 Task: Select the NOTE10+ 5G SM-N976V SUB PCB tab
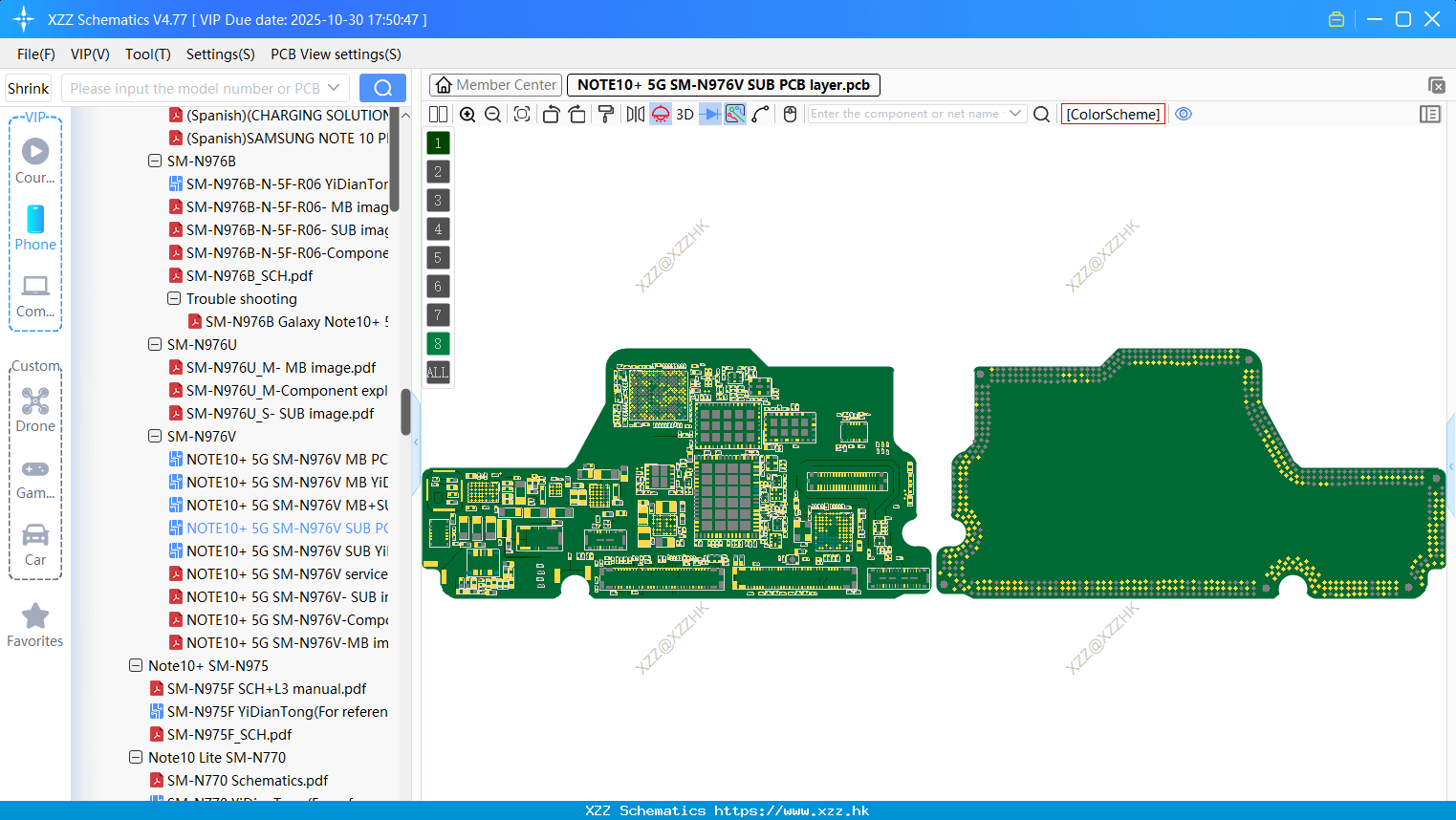723,85
